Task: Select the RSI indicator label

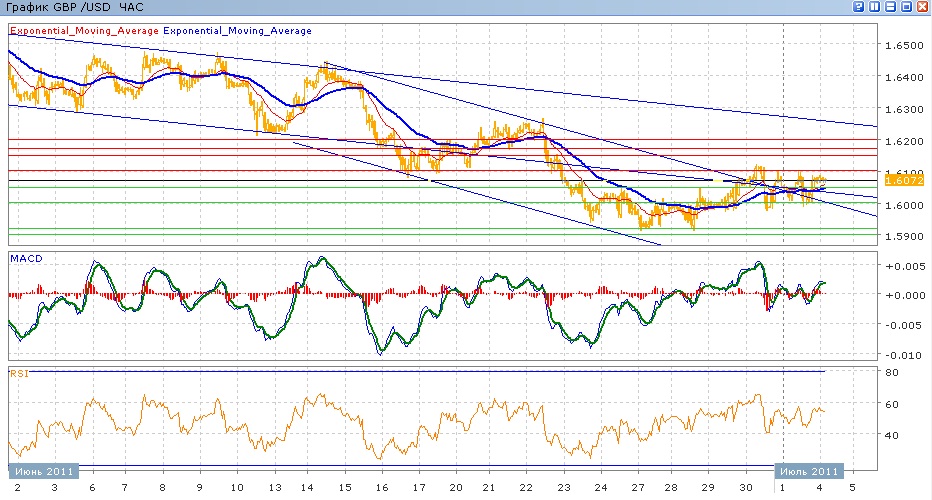Action: [x=19, y=373]
